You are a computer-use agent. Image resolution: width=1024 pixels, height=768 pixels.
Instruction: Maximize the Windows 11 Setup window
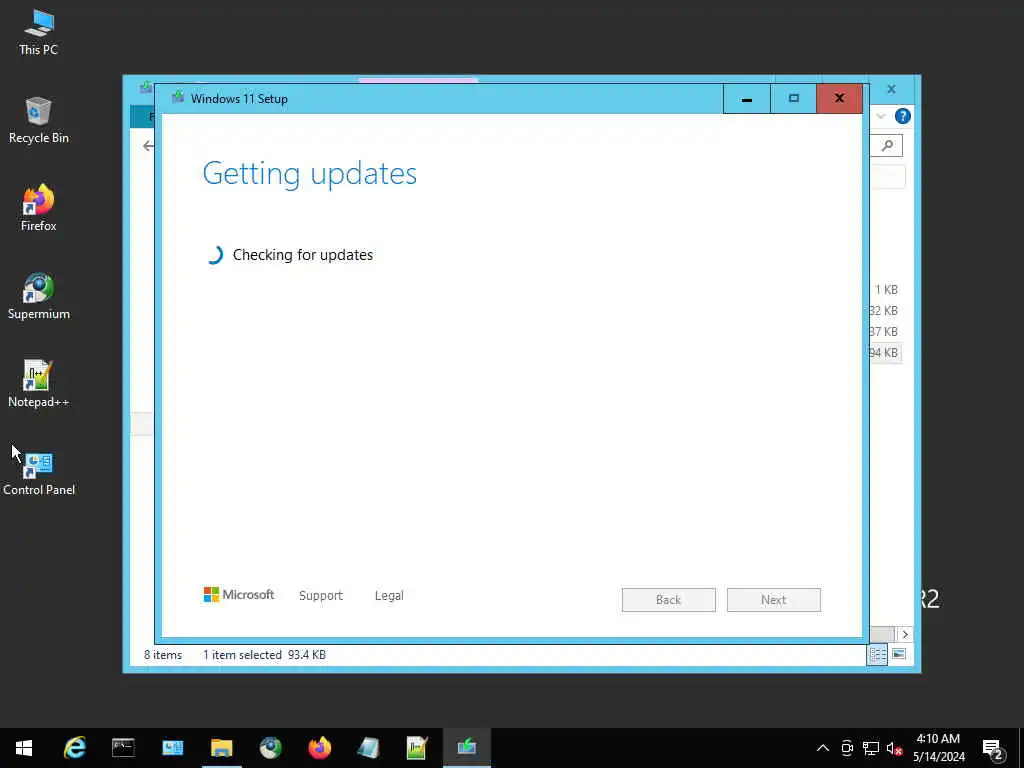pyautogui.click(x=793, y=99)
